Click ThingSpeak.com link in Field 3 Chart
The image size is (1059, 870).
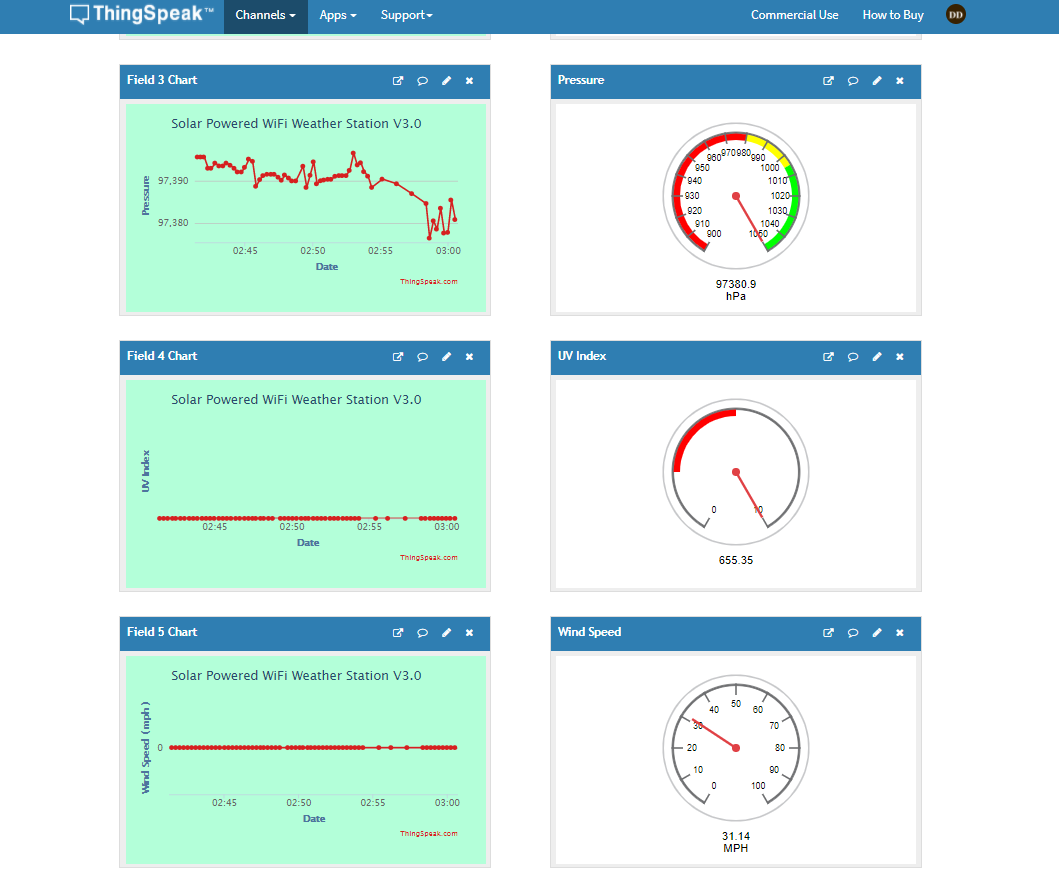(x=428, y=282)
